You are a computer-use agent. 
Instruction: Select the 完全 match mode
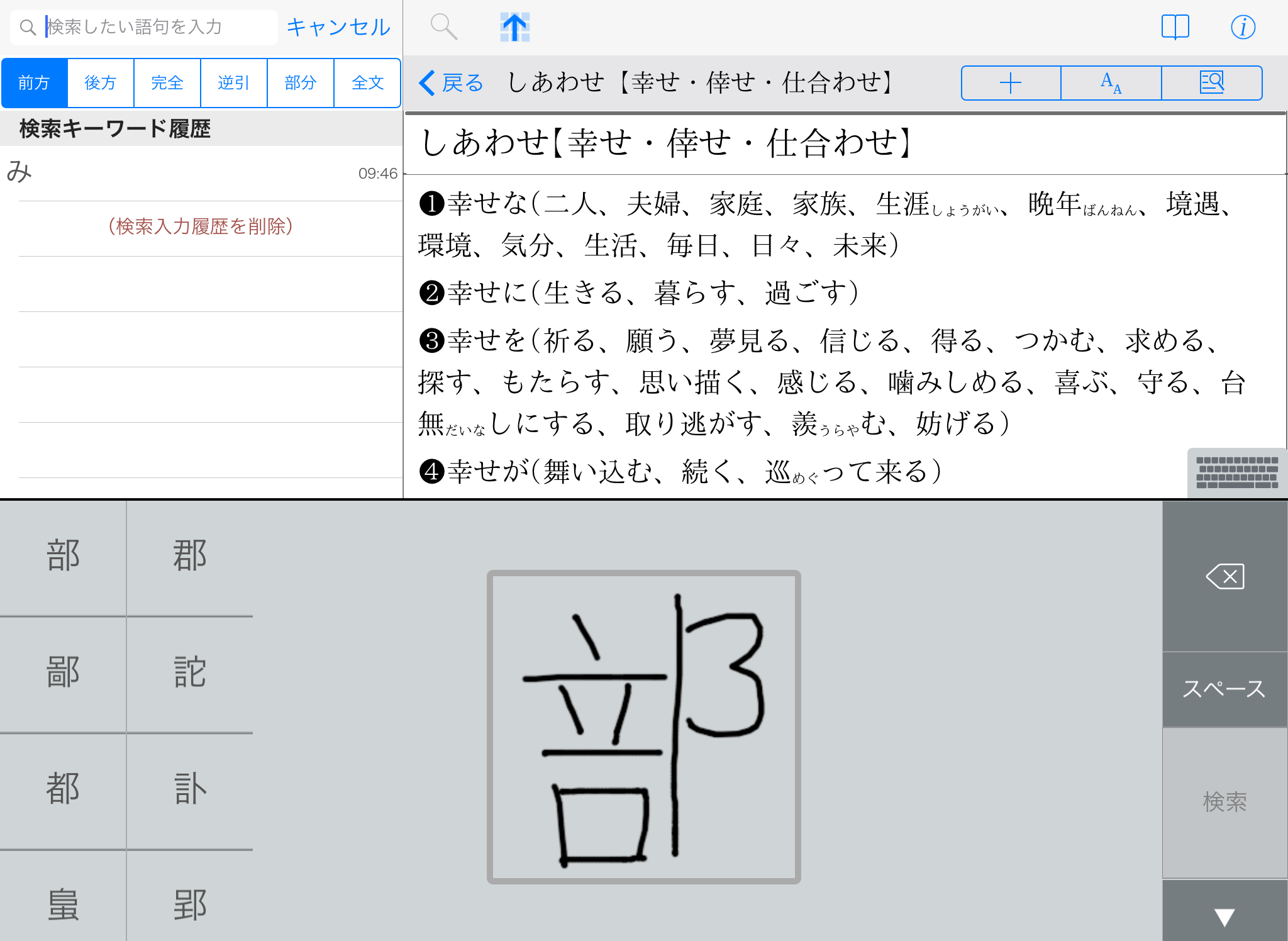[167, 83]
